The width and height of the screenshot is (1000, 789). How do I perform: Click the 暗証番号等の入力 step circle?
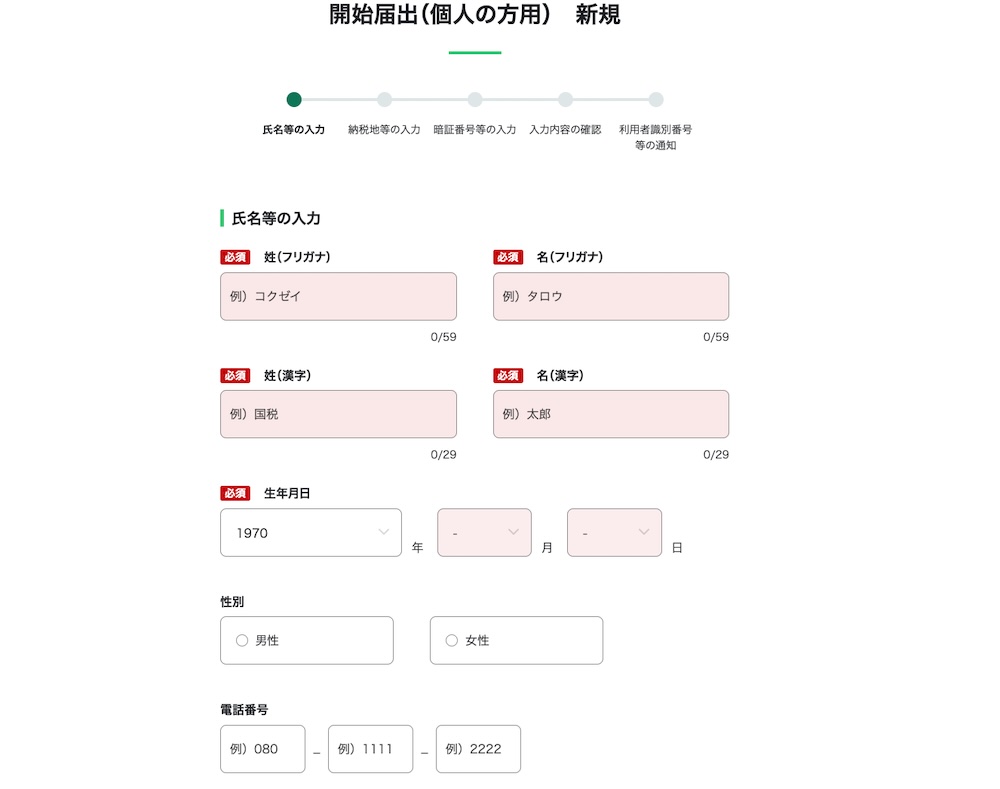coord(475,99)
